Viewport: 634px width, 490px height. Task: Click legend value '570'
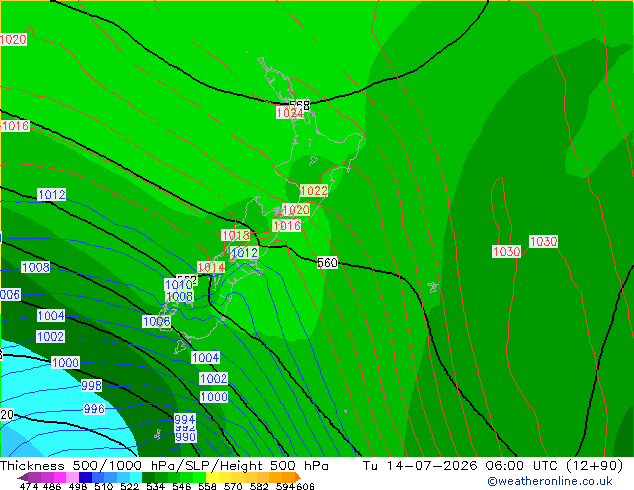[233, 486]
